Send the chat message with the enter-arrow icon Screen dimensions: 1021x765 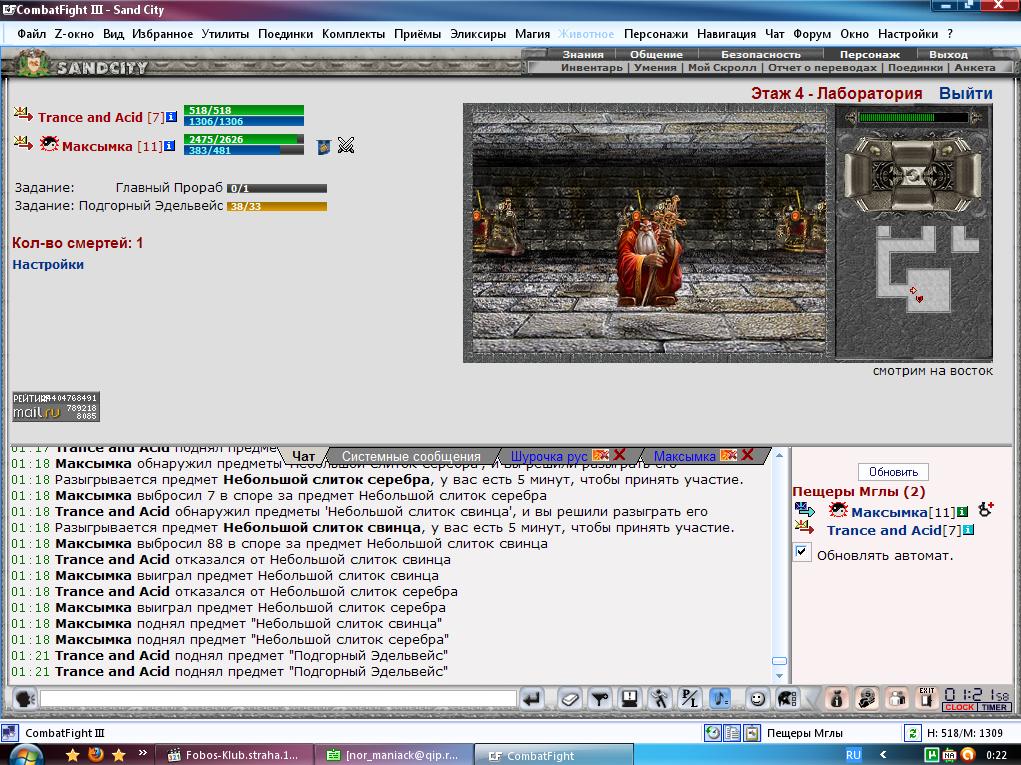[x=532, y=699]
